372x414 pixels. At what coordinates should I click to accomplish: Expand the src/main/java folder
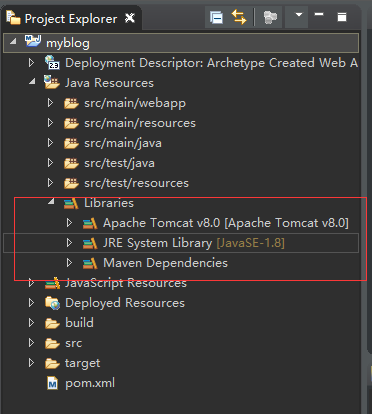50,143
